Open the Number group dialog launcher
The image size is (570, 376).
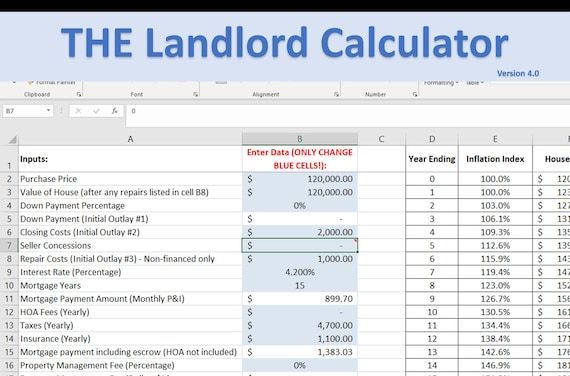pyautogui.click(x=415, y=94)
